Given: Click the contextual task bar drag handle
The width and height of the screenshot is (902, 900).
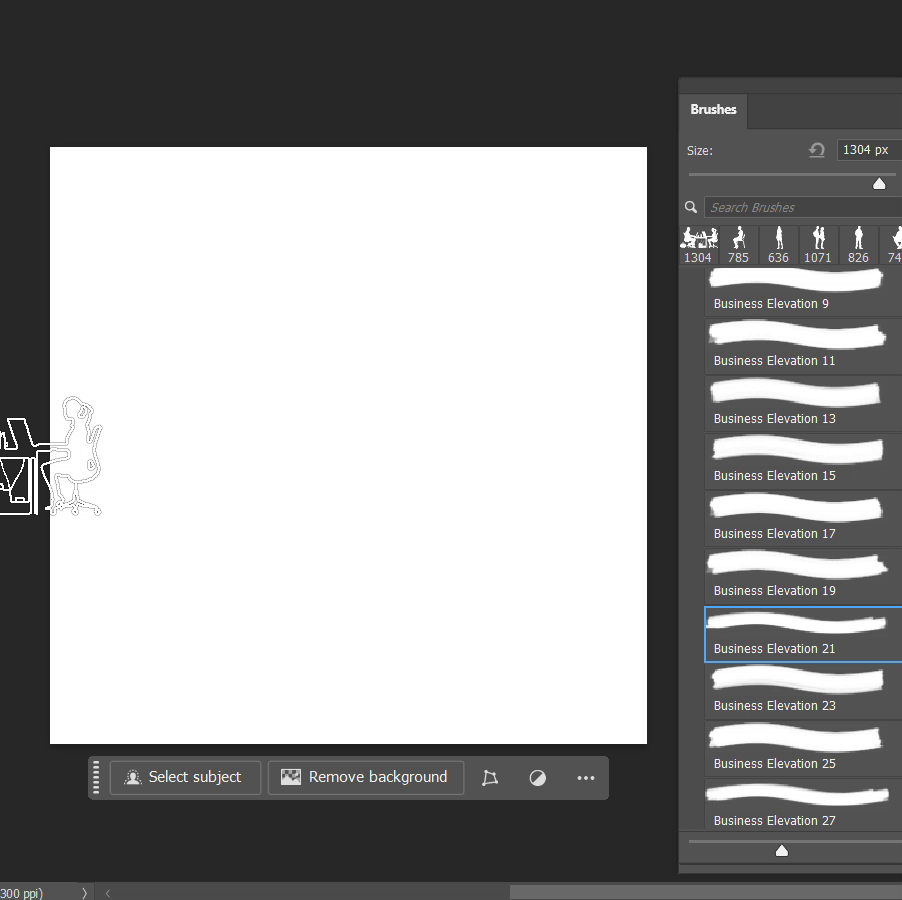Looking at the screenshot, I should [97, 777].
